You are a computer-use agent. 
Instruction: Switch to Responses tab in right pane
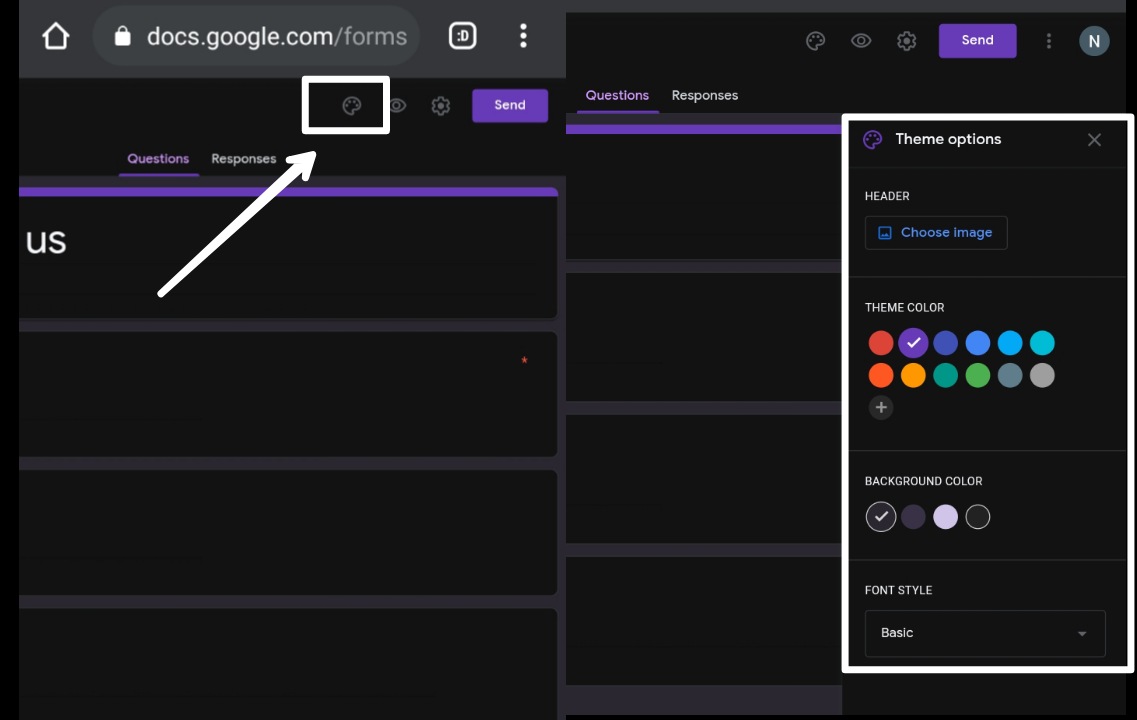coord(705,95)
